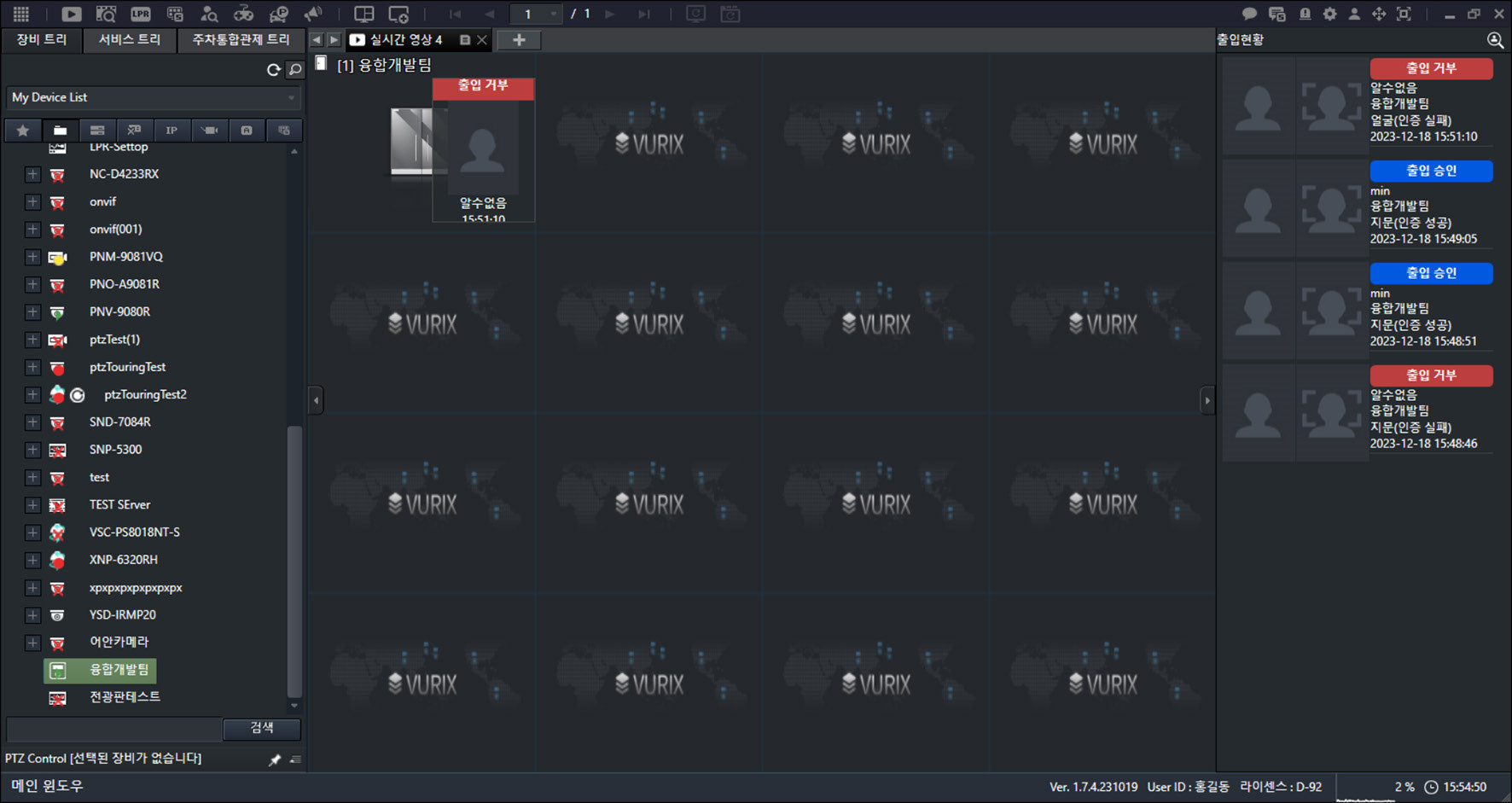
Task: Search people in the 출입현황 panel
Action: point(1495,40)
